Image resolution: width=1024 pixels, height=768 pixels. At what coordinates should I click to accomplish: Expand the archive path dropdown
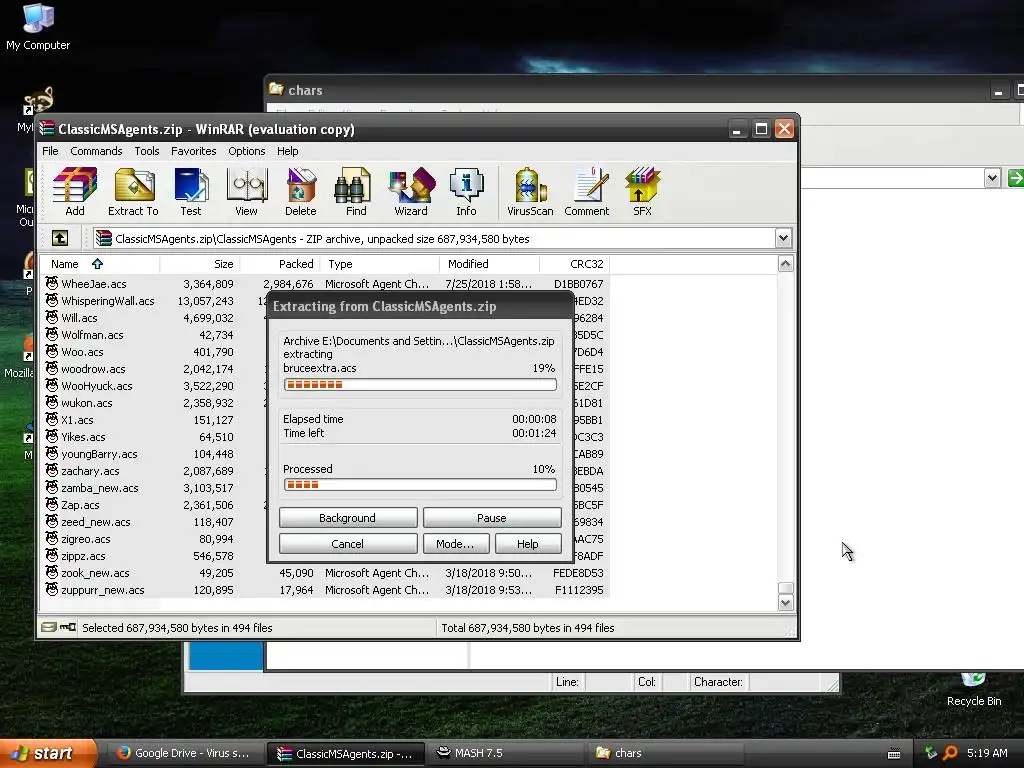point(784,238)
